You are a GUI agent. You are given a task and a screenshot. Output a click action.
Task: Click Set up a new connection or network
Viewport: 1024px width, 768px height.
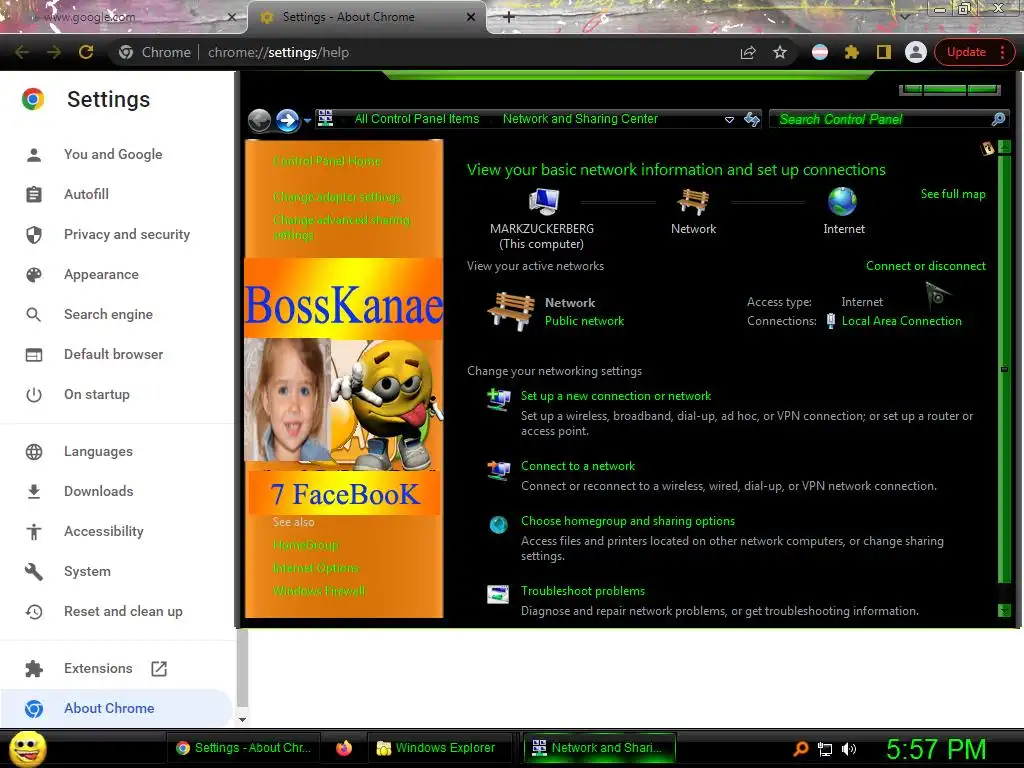tap(616, 396)
